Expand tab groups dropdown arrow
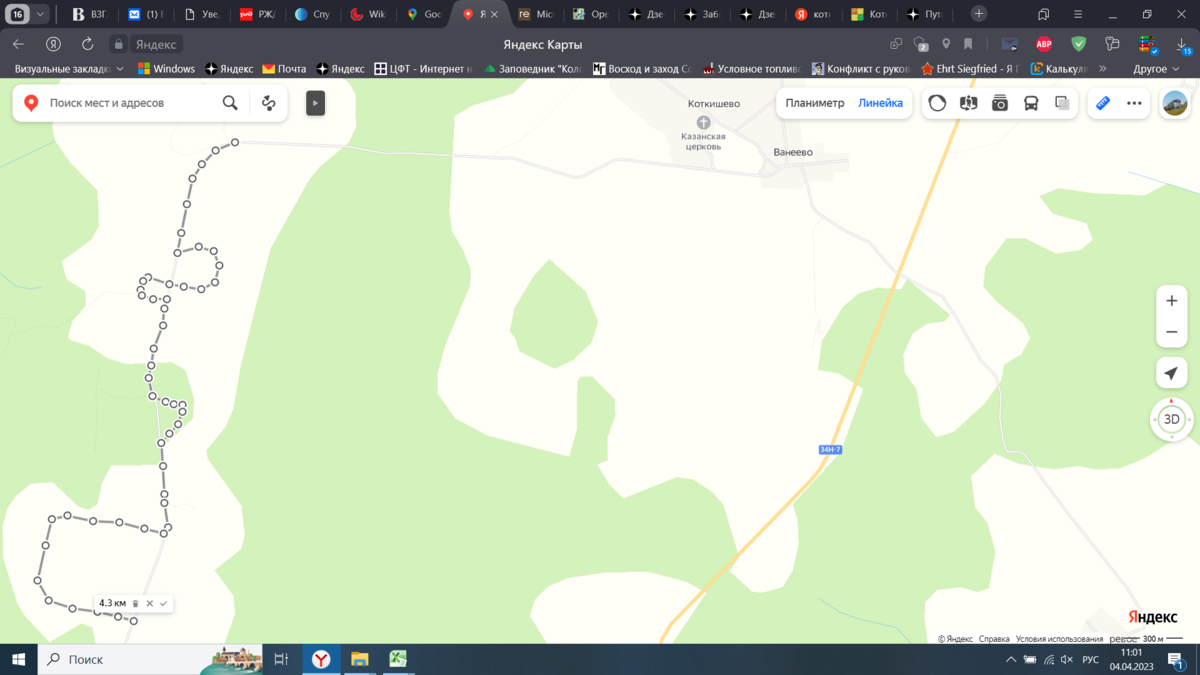The image size is (1200, 675). click(x=41, y=14)
